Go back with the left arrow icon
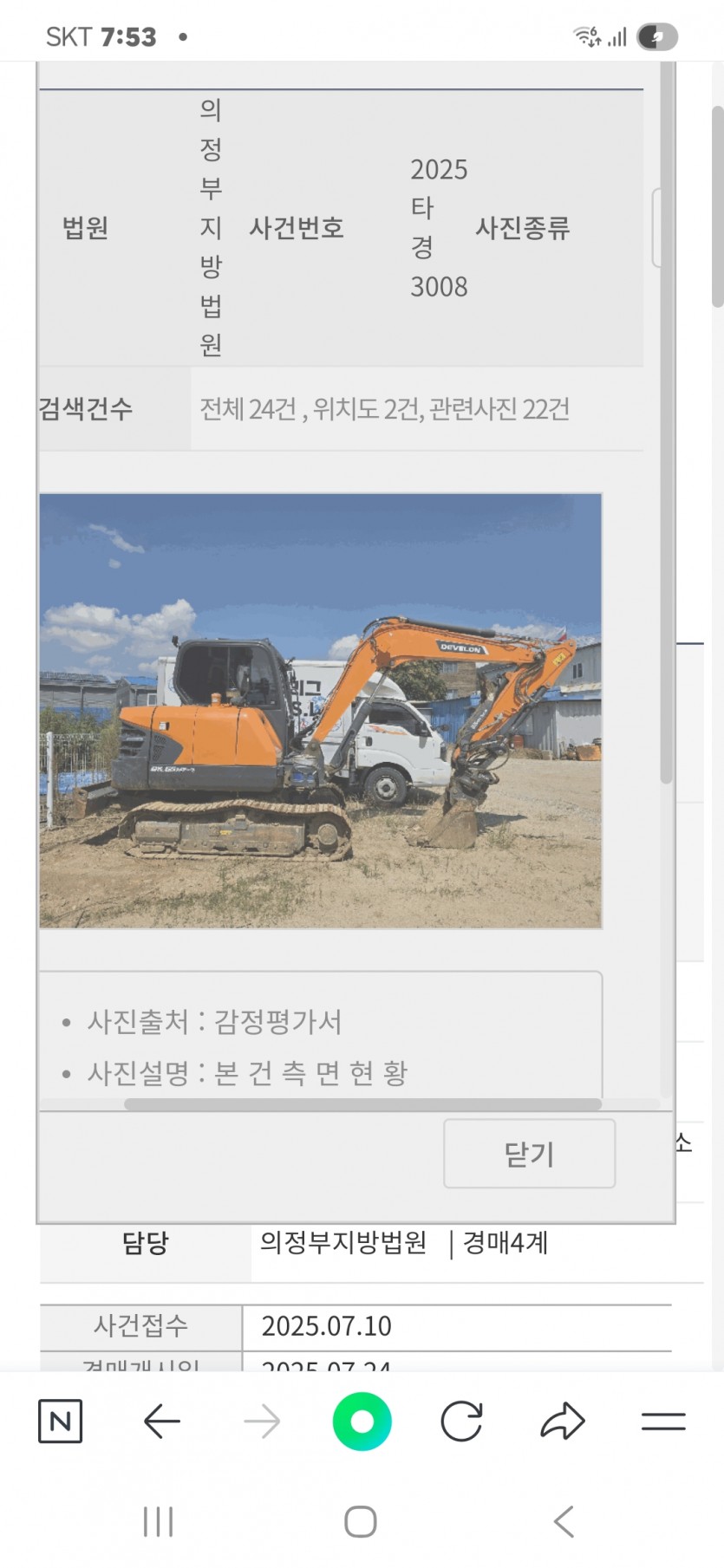Screen dimensions: 724x1568 (161, 1422)
